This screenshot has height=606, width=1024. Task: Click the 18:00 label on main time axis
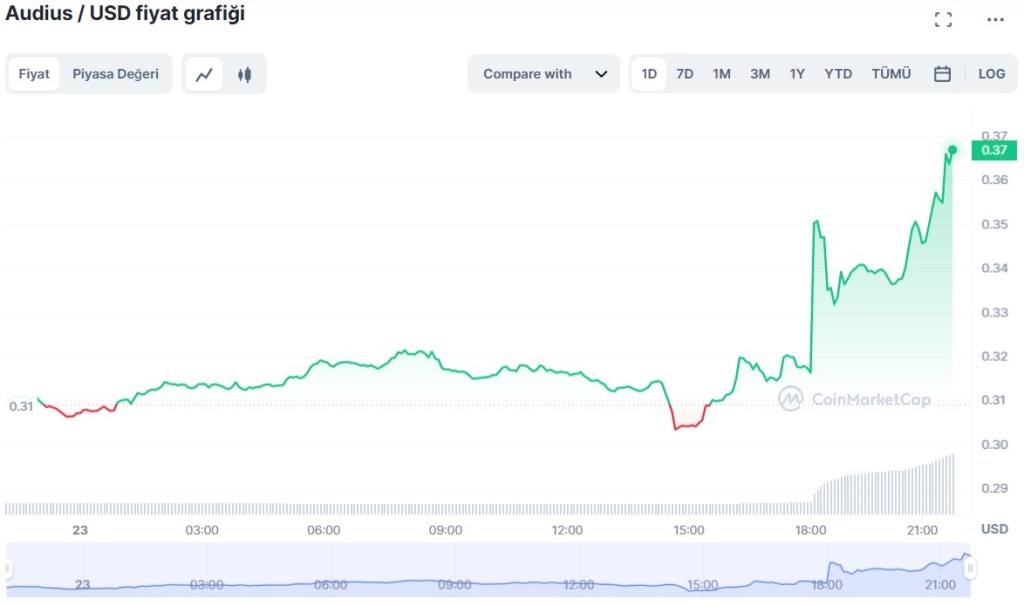(x=810, y=530)
